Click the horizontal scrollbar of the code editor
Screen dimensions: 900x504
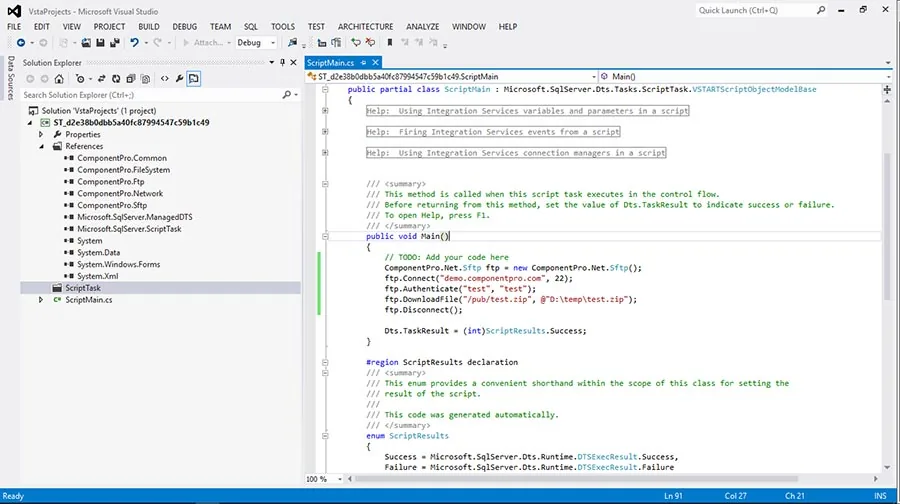click(x=576, y=479)
